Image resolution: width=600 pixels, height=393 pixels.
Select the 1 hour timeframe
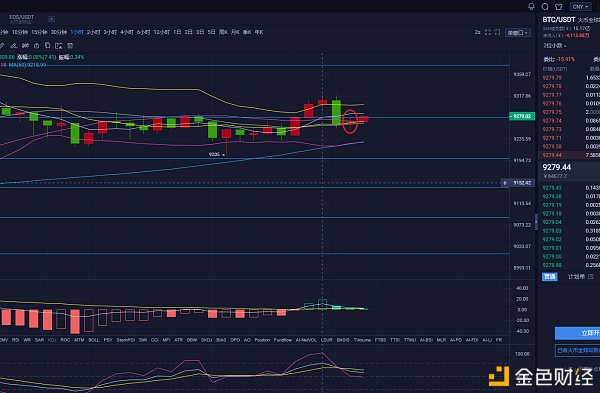point(77,32)
